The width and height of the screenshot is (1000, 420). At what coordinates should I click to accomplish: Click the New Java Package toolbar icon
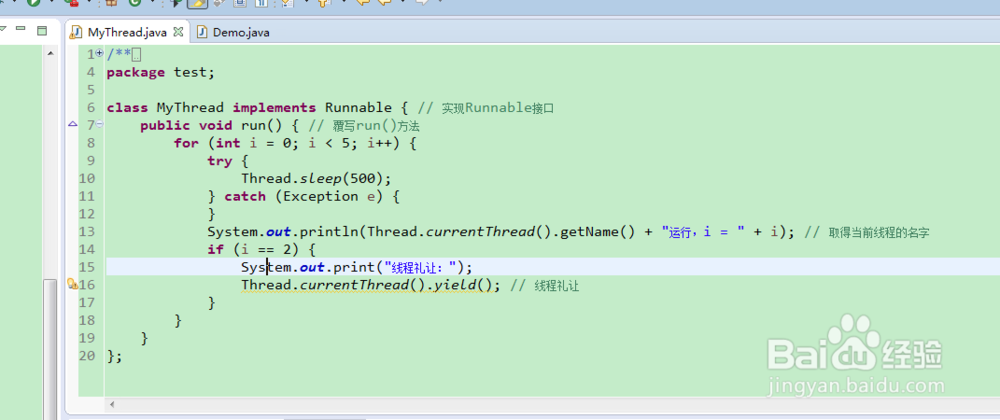111,3
